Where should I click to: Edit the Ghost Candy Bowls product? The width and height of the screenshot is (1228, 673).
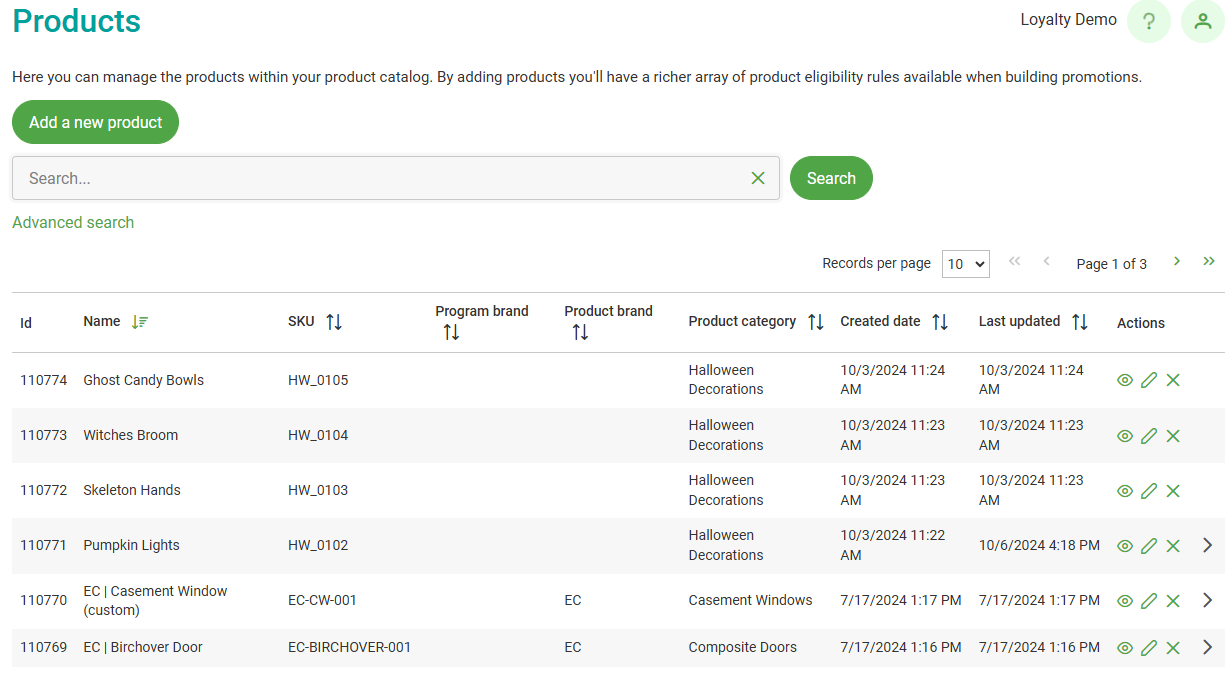tap(1149, 380)
